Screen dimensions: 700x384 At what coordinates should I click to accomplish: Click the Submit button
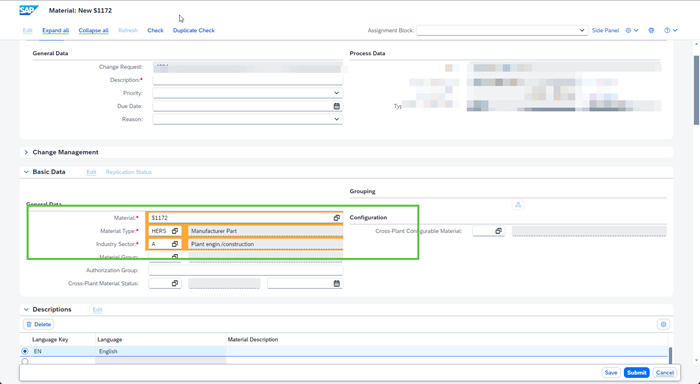tap(636, 372)
